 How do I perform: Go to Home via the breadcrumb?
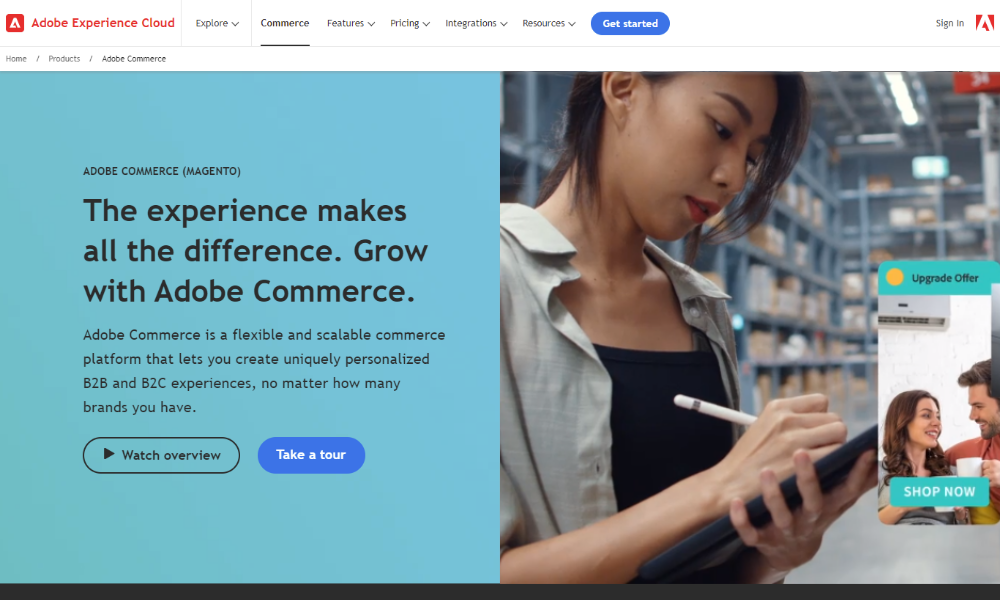click(x=16, y=59)
